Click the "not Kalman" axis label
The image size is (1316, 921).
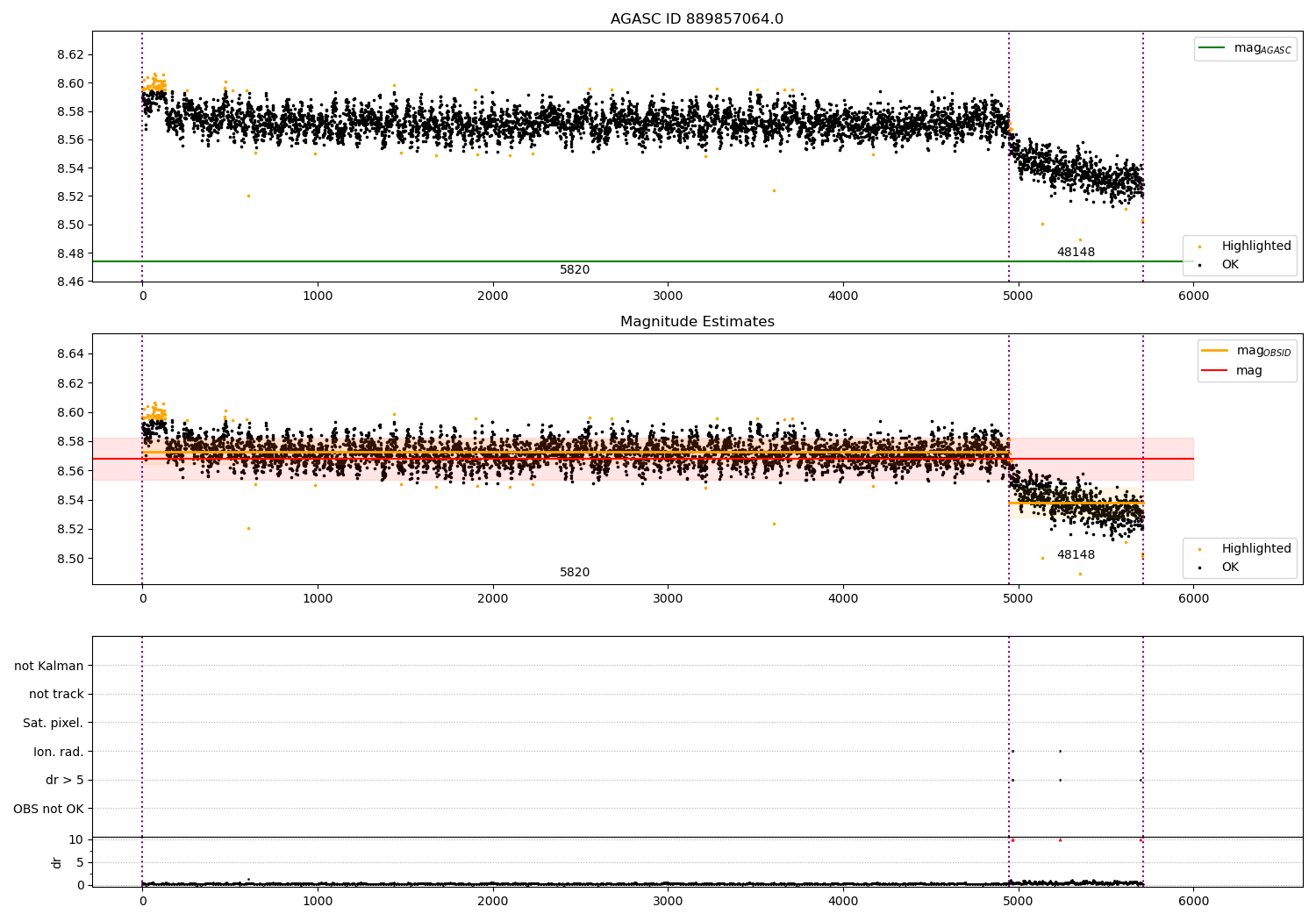(x=49, y=666)
